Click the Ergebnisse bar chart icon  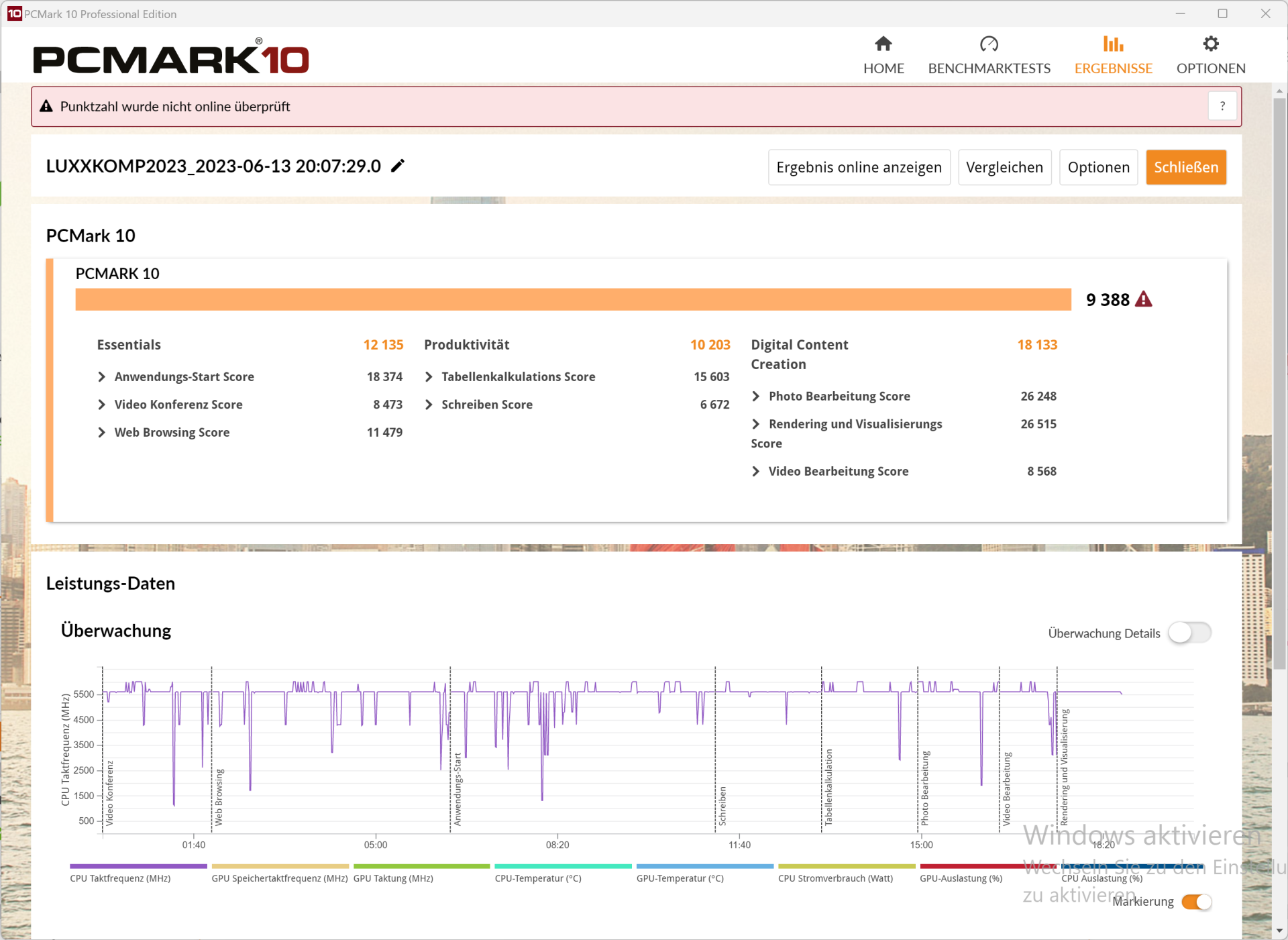point(1113,44)
